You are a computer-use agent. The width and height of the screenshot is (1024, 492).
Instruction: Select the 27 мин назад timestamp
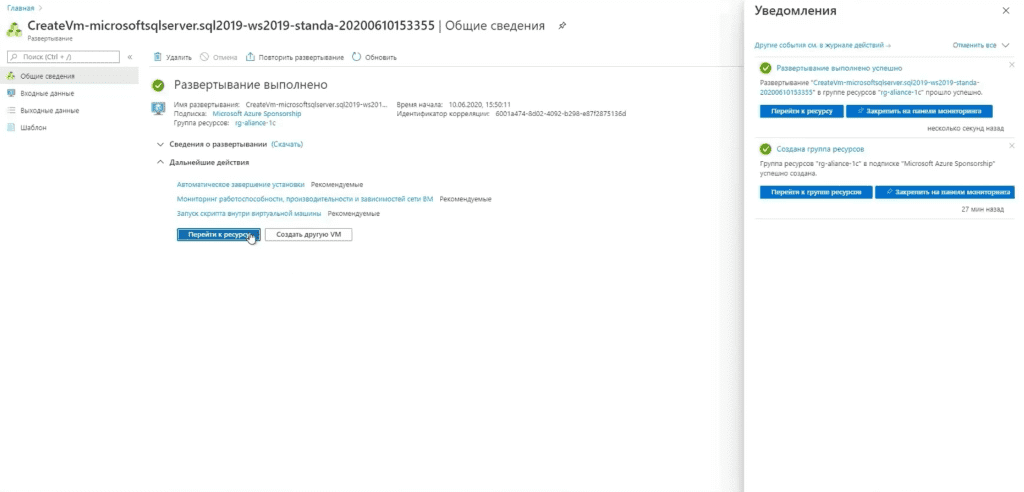click(983, 210)
